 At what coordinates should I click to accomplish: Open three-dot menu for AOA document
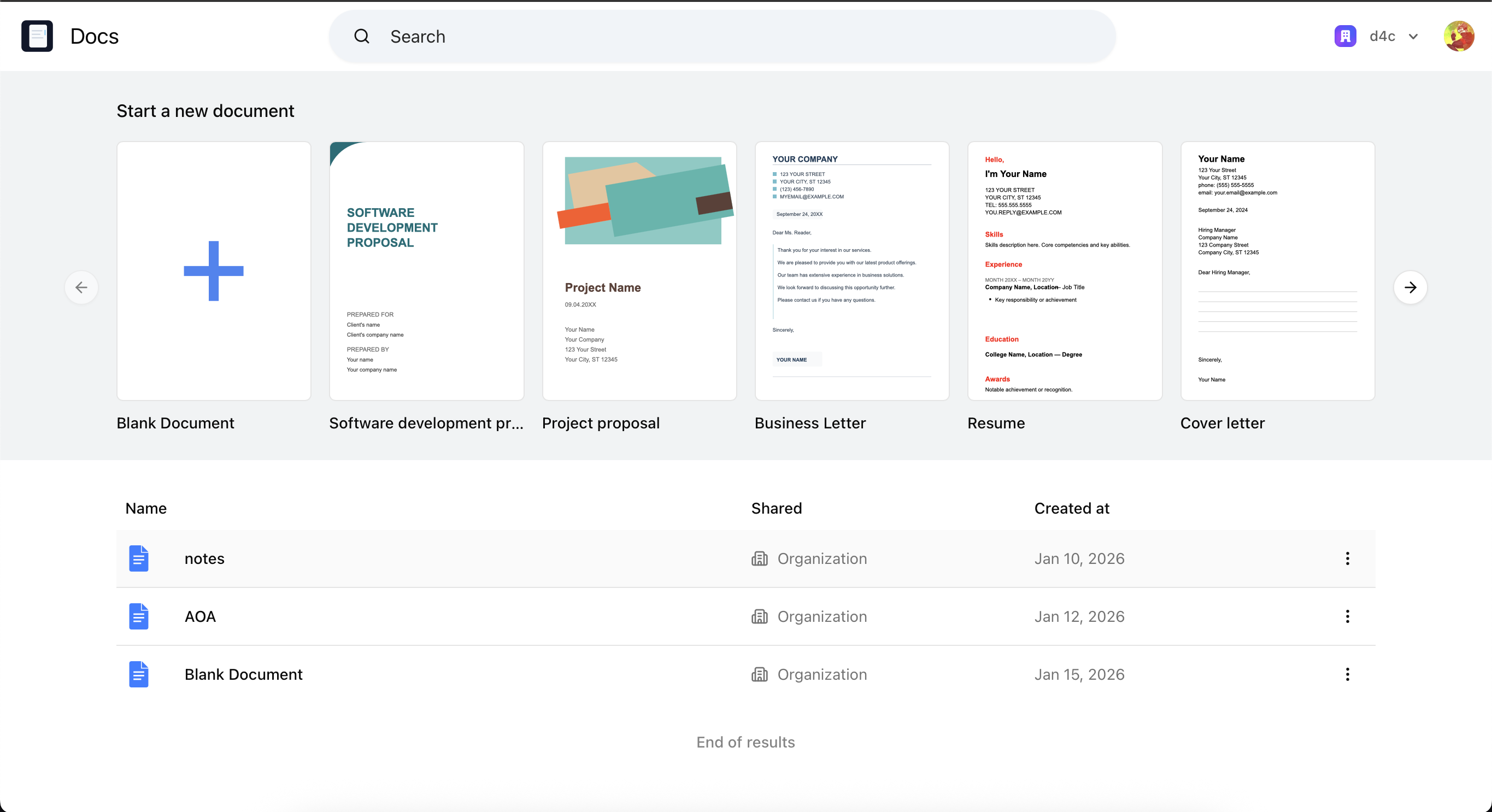(x=1347, y=616)
